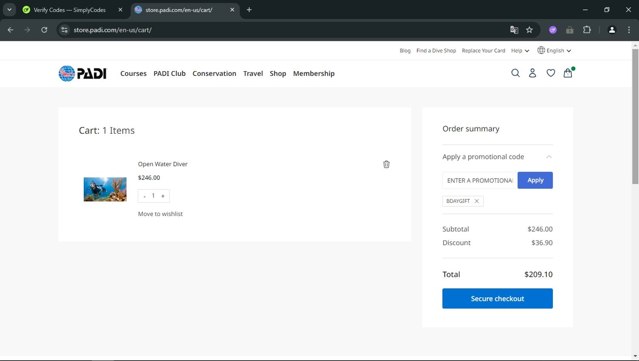
Task: Open the browser extensions puzzle icon
Action: coord(587,30)
